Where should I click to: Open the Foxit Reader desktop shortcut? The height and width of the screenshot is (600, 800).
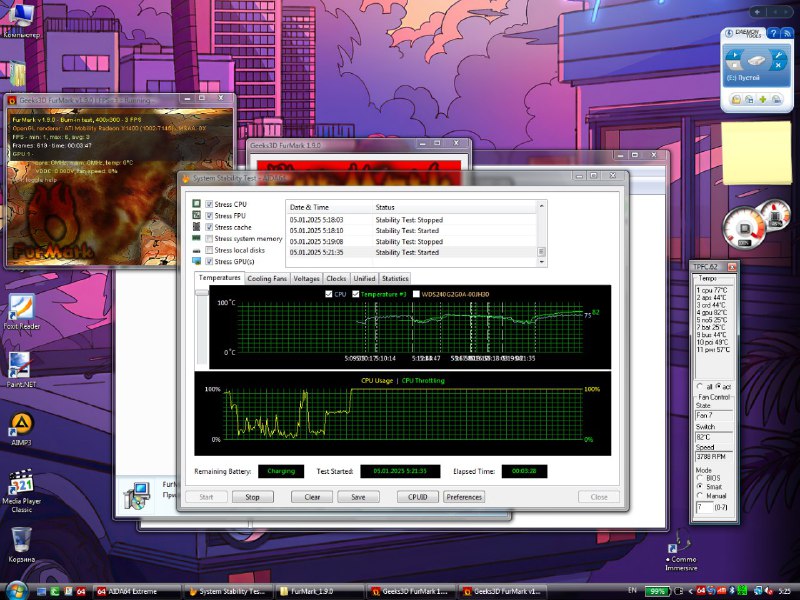click(x=21, y=311)
